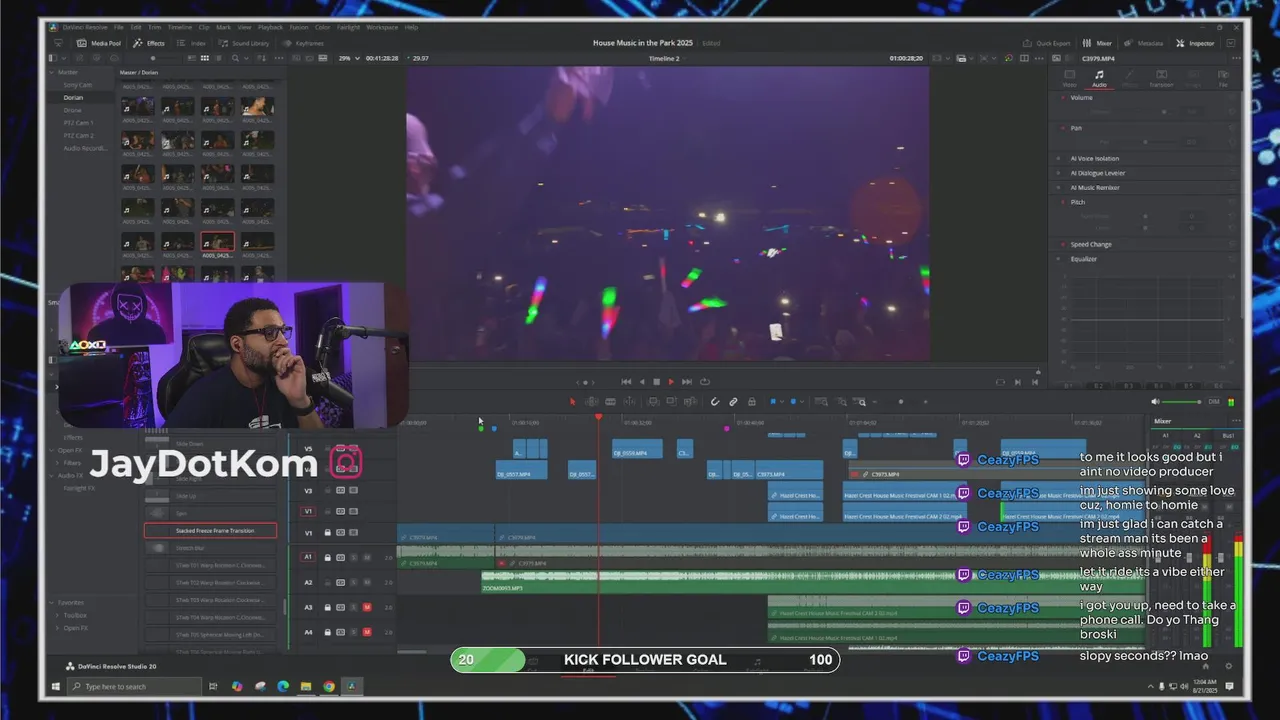Open the Windows Start menu

click(56, 687)
